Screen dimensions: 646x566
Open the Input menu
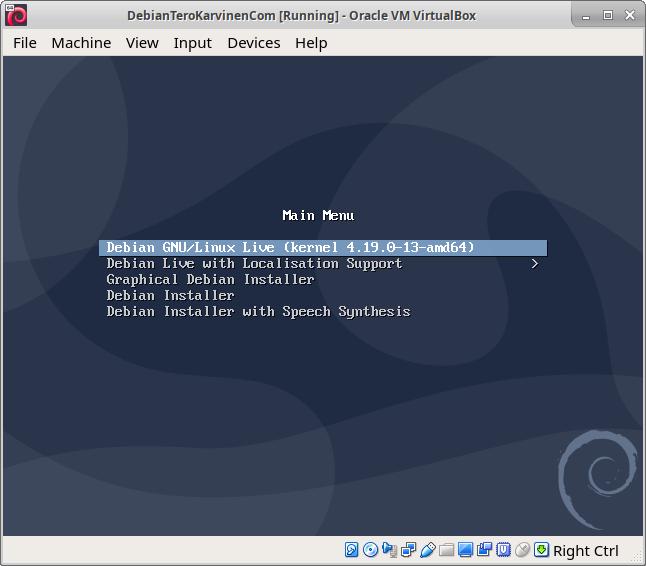(192, 43)
